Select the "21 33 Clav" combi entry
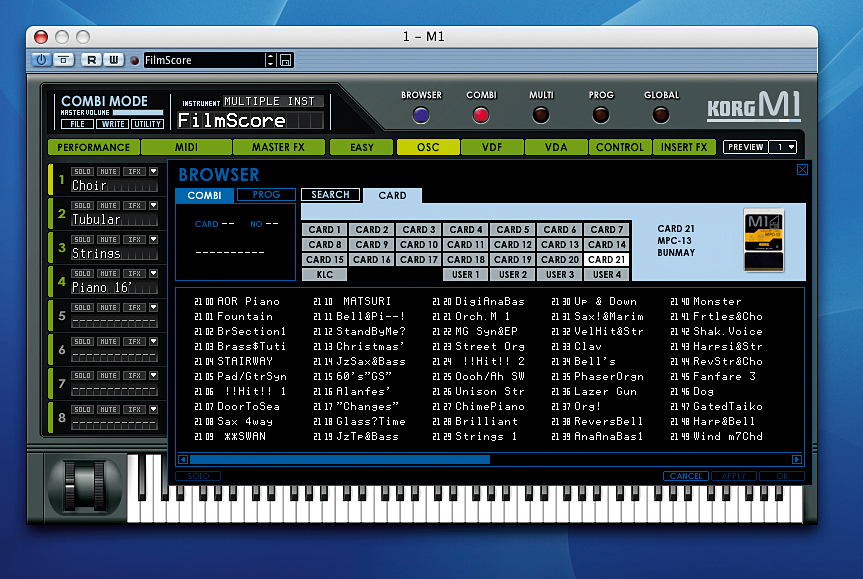Image resolution: width=863 pixels, height=579 pixels. click(577, 347)
